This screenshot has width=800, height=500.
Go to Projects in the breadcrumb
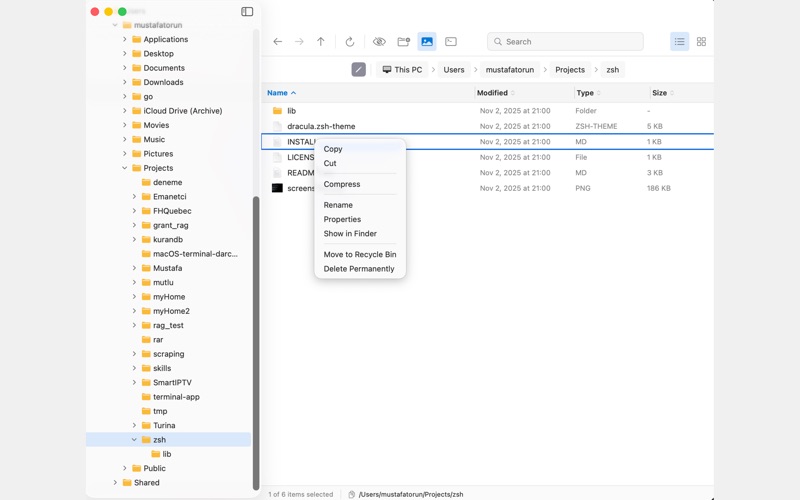570,70
